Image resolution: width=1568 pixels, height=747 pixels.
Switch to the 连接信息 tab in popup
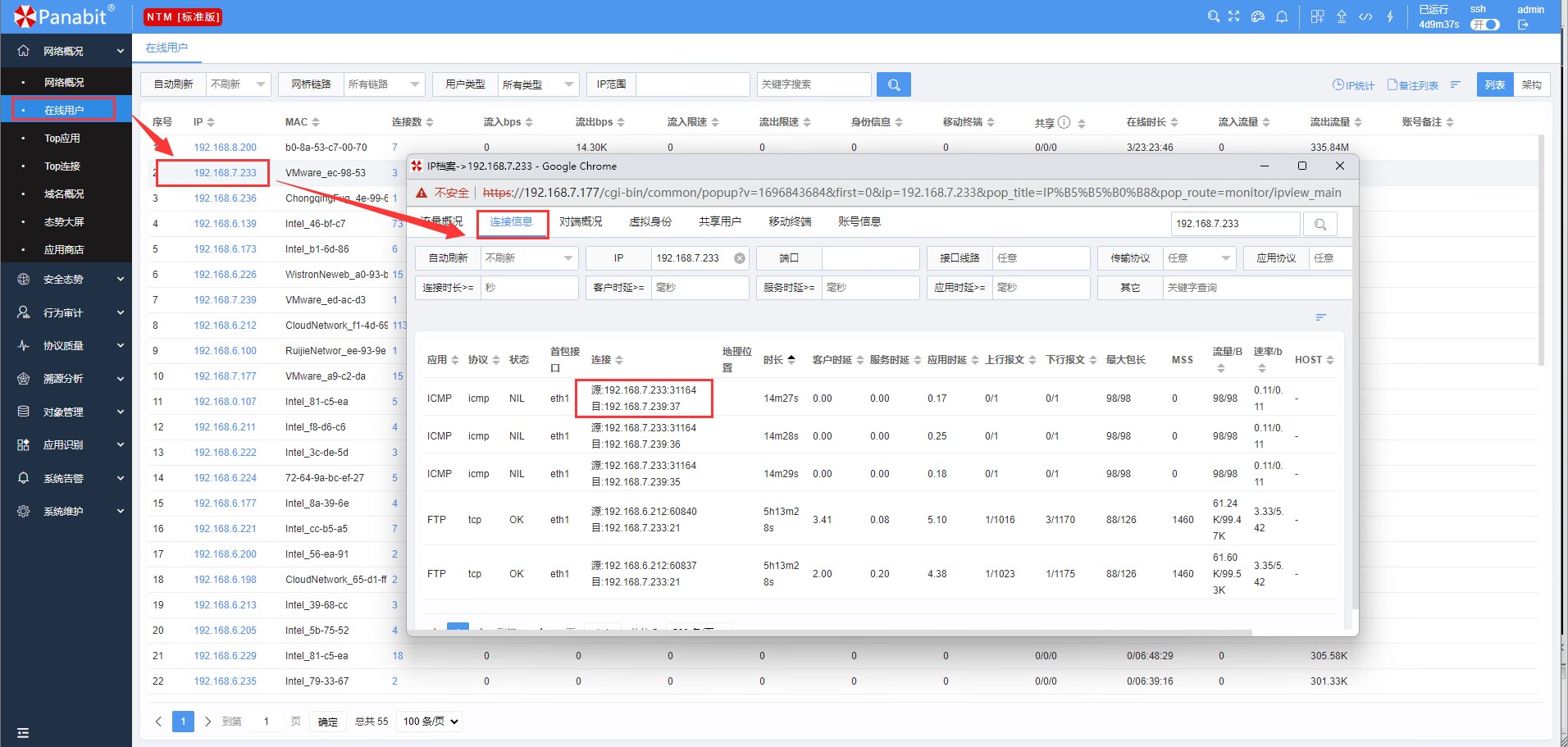tap(512, 221)
